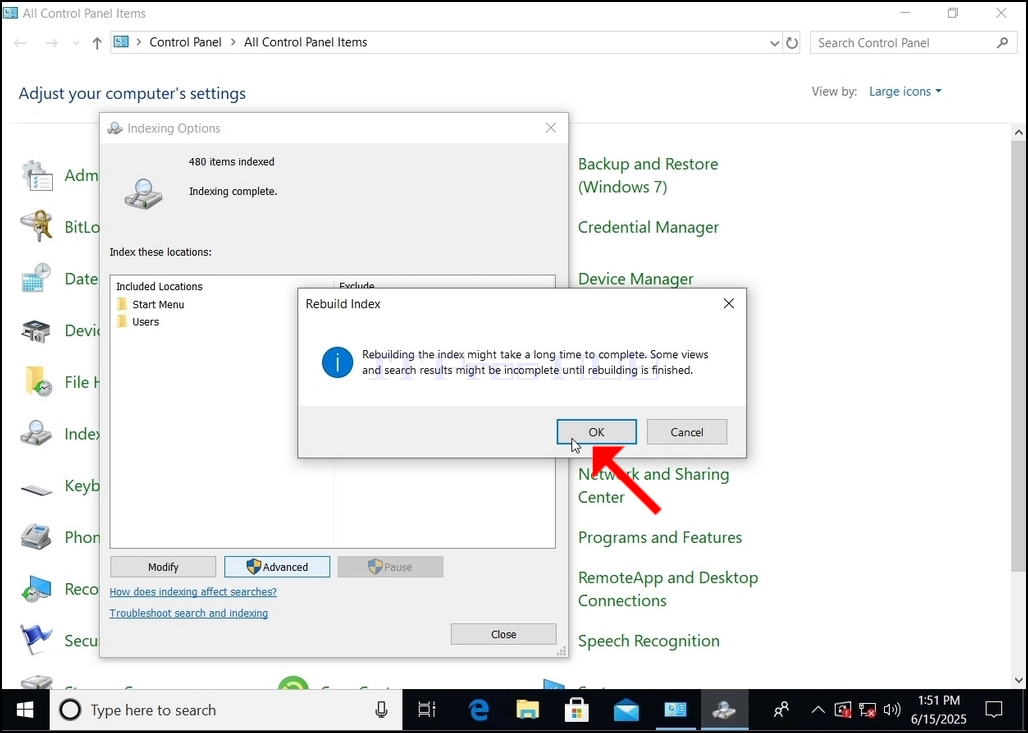Activate the taskbar microphone icon
Image resolution: width=1028 pixels, height=733 pixels.
pyautogui.click(x=381, y=710)
